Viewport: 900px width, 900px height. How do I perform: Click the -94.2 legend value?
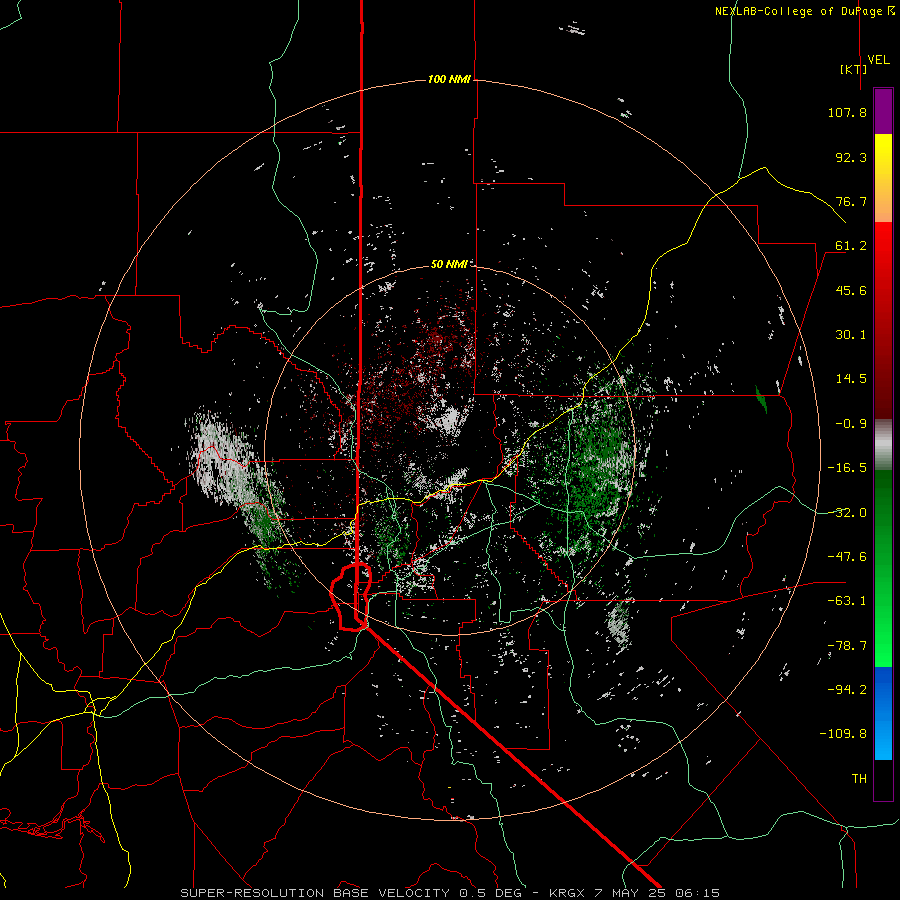[847, 690]
